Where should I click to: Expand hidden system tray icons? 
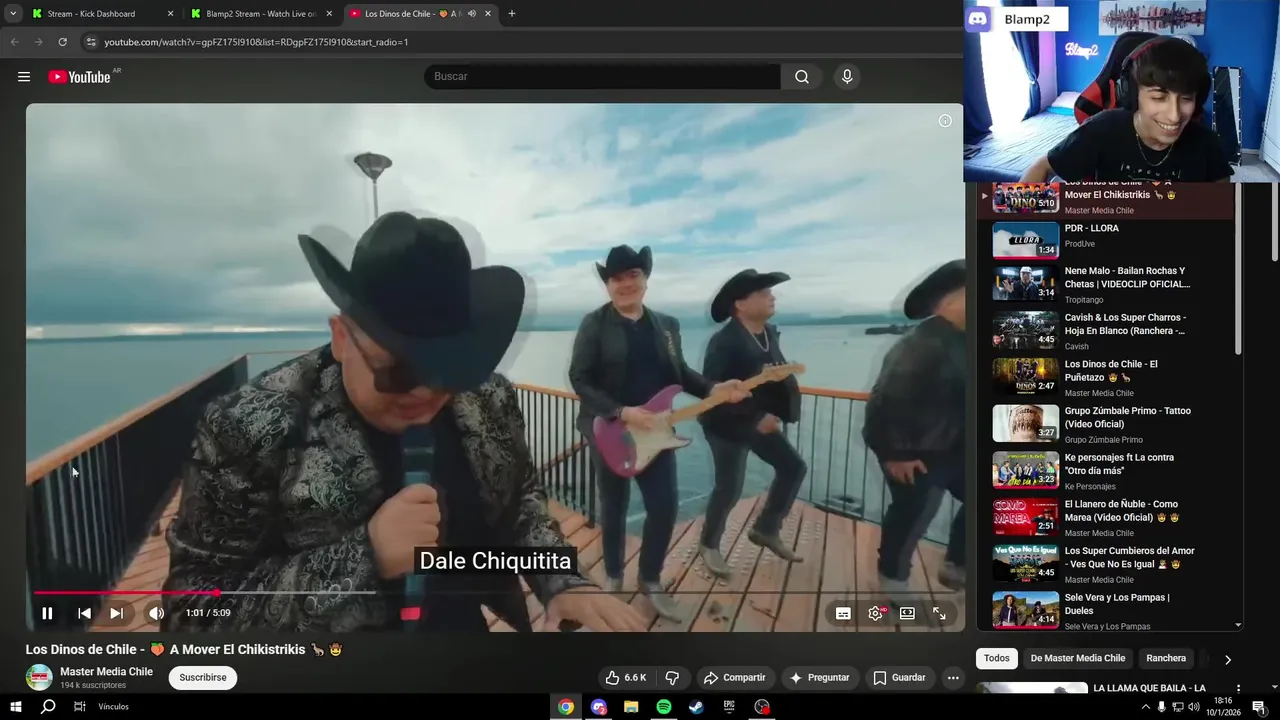pyautogui.click(x=1145, y=707)
